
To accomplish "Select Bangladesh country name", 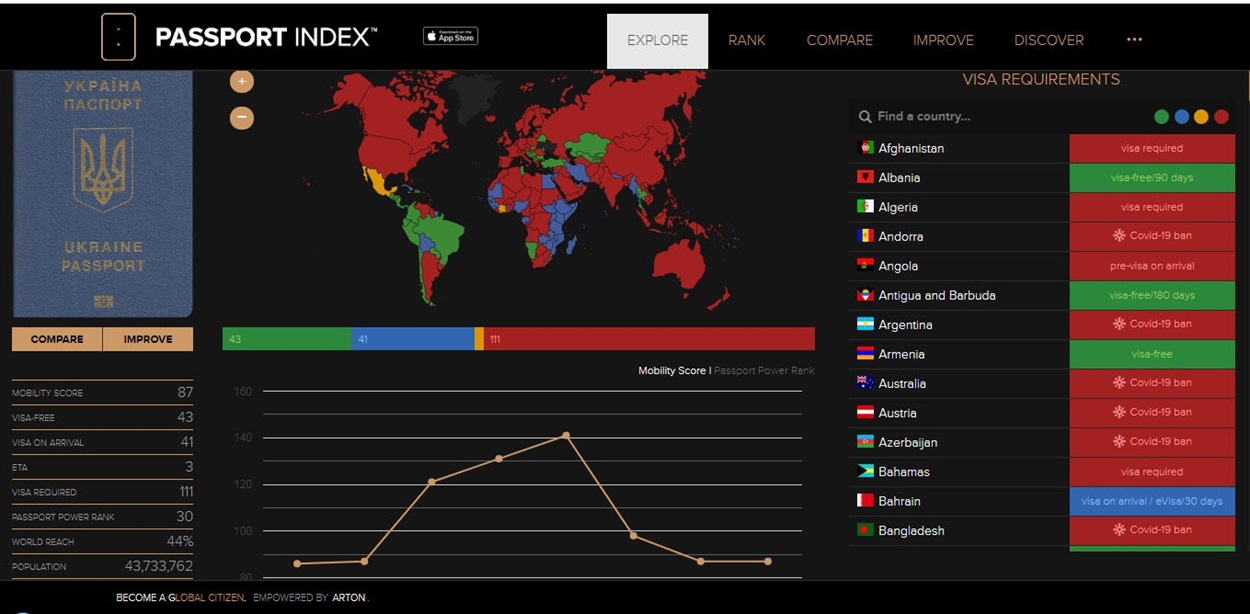I will [911, 530].
